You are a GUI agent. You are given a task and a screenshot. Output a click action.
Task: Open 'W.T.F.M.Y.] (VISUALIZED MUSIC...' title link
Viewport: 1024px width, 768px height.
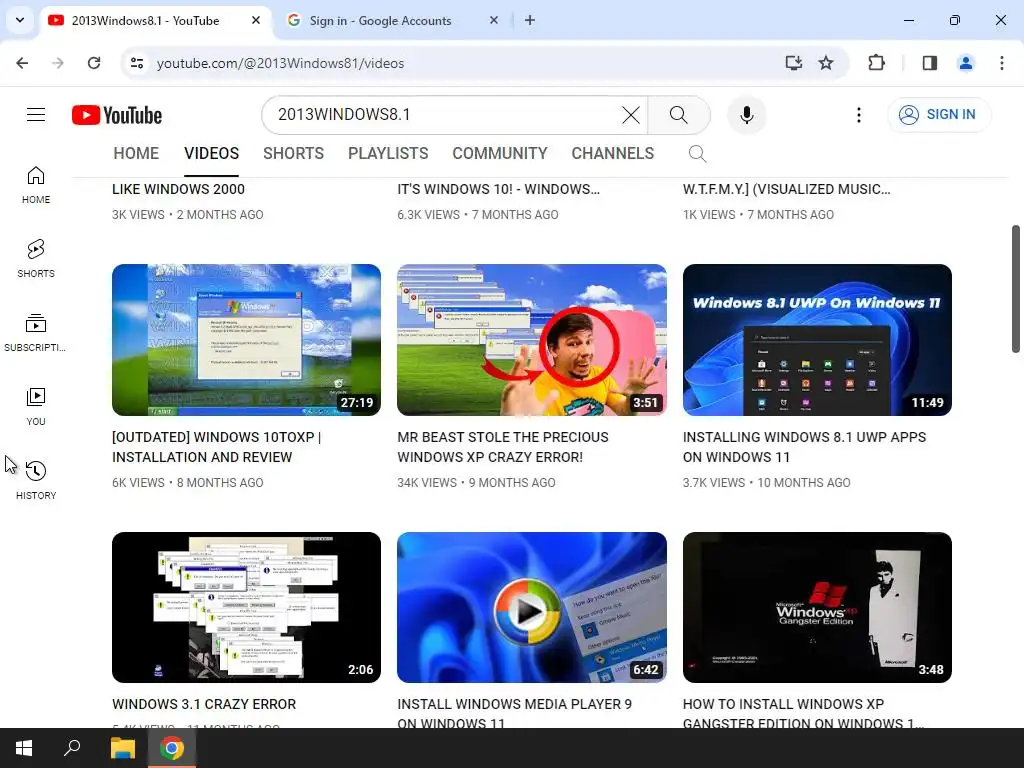(x=786, y=189)
